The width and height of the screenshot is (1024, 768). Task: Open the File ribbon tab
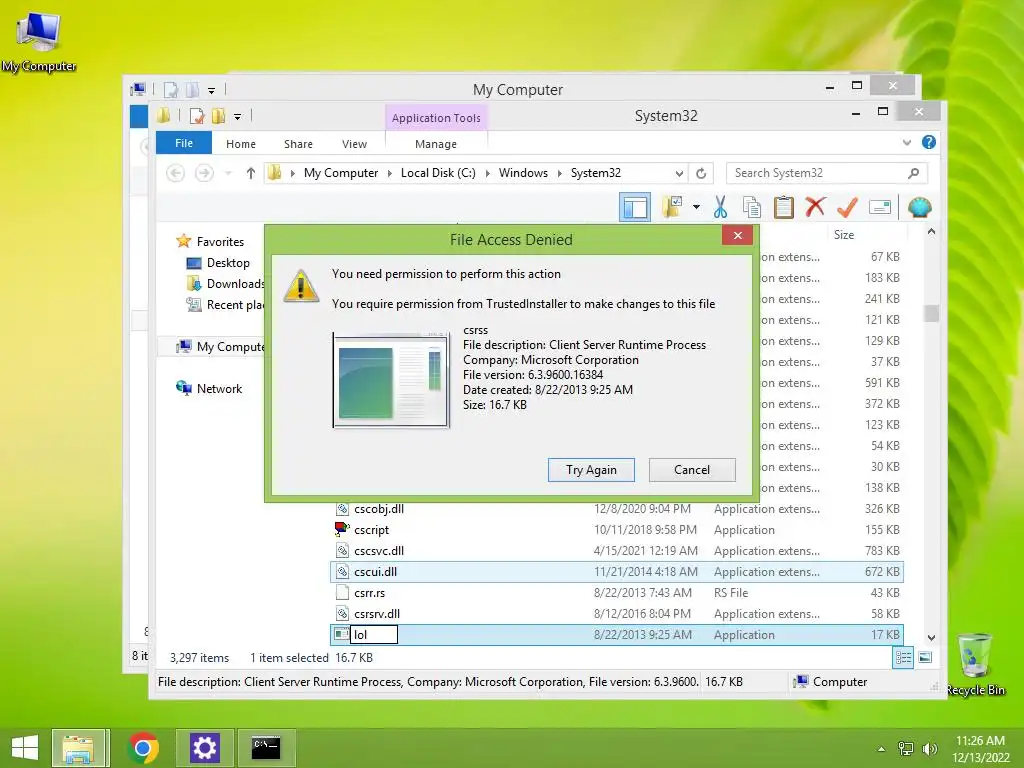click(x=184, y=143)
